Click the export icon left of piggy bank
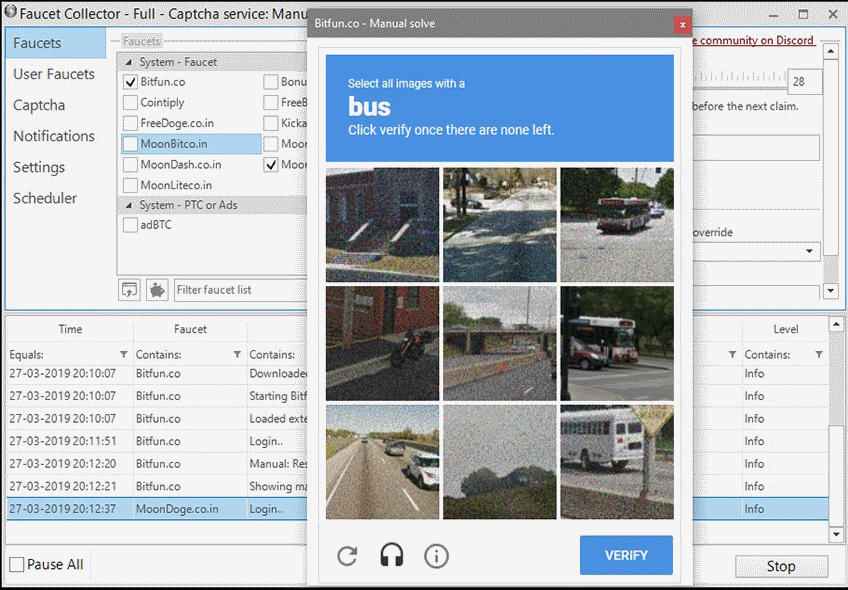 (129, 290)
